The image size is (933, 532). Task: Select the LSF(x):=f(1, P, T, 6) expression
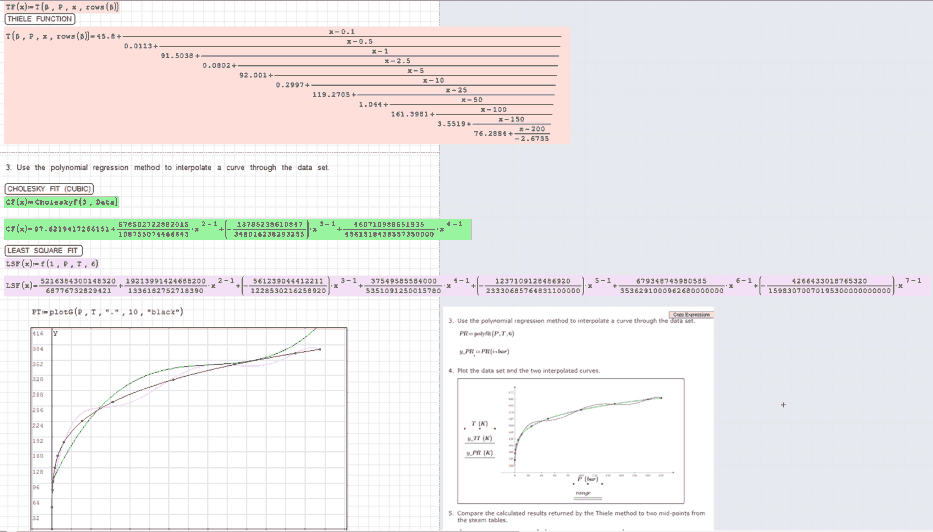pyautogui.click(x=52, y=263)
